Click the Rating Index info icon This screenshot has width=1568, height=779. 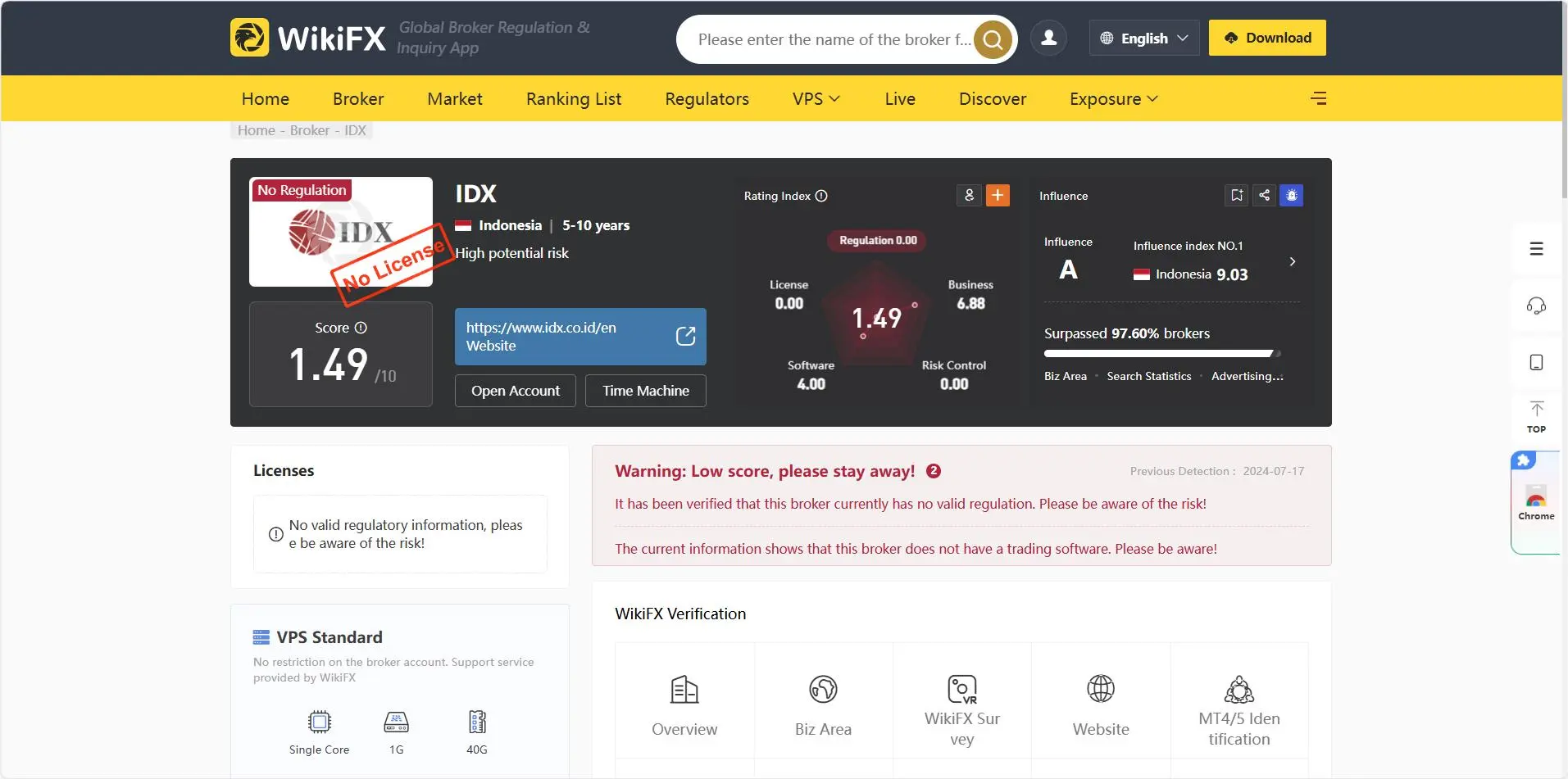[821, 196]
